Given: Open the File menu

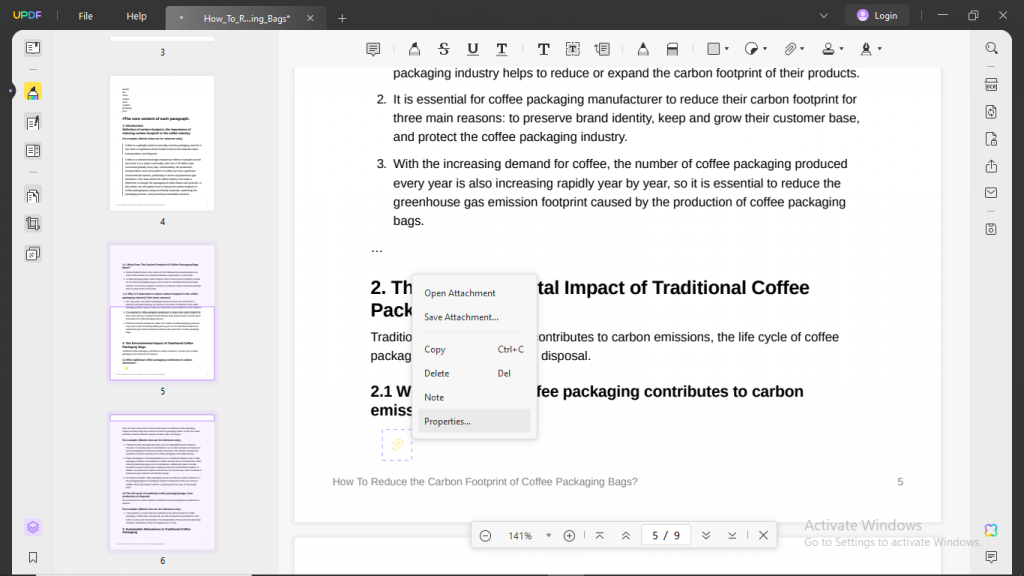Looking at the screenshot, I should point(85,15).
